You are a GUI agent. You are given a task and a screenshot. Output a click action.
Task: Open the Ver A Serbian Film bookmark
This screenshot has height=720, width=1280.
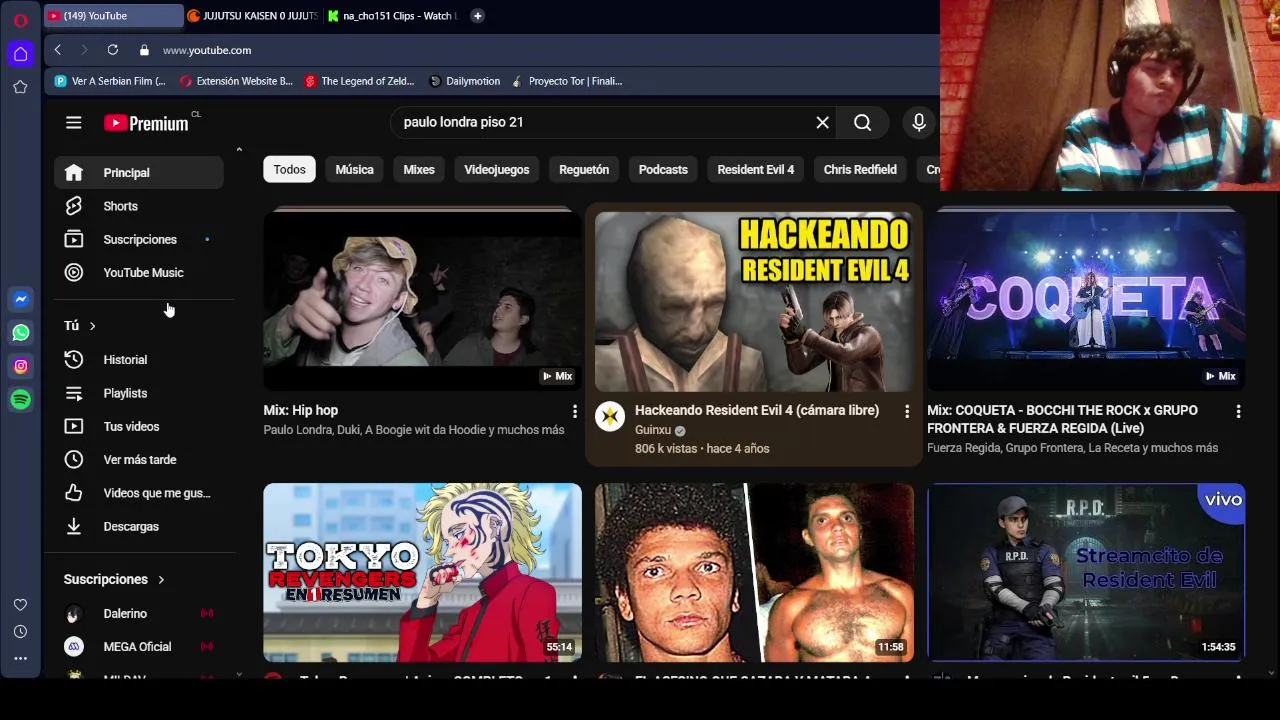(110, 81)
